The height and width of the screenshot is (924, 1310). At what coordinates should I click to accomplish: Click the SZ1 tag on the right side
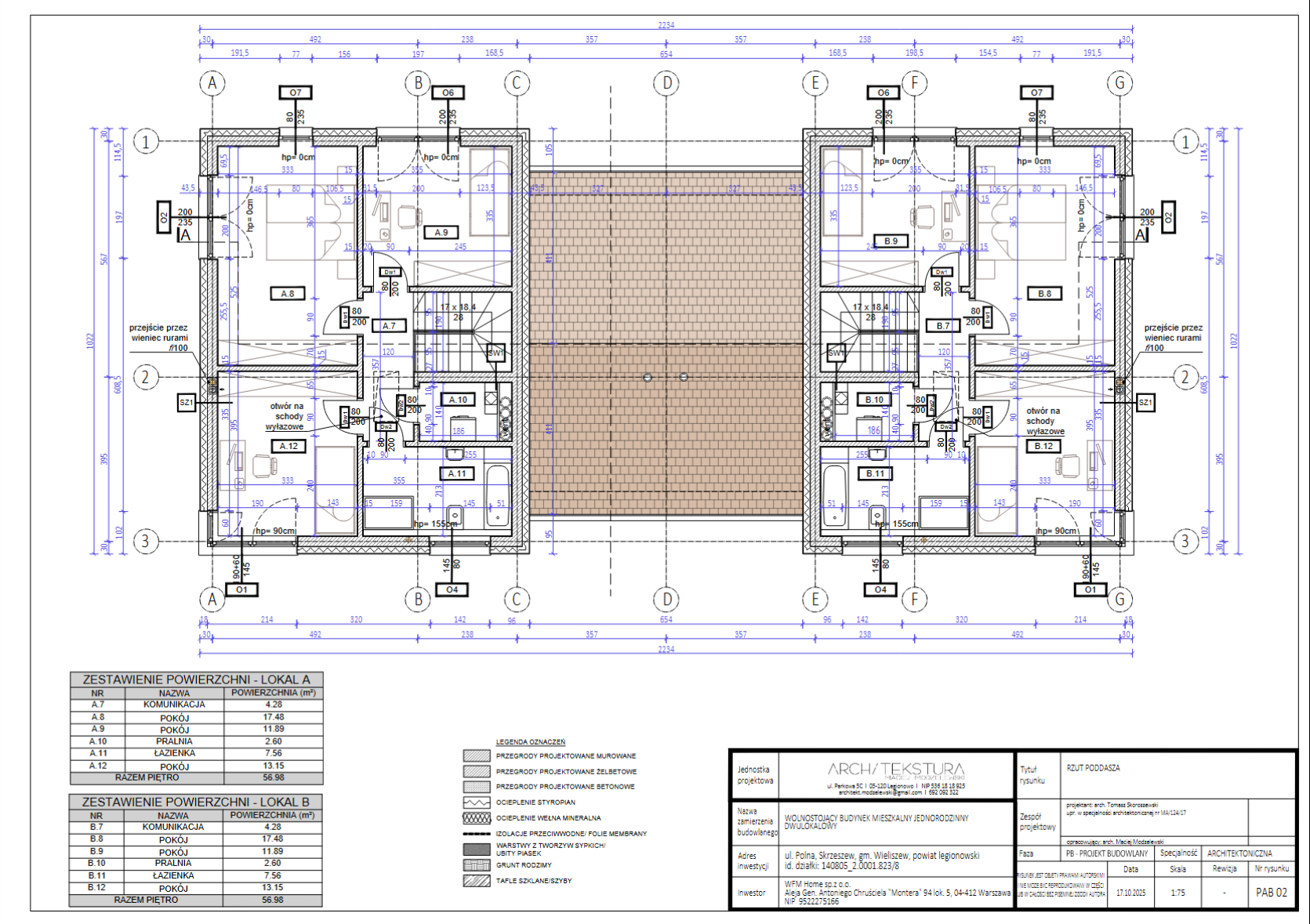tap(1145, 403)
